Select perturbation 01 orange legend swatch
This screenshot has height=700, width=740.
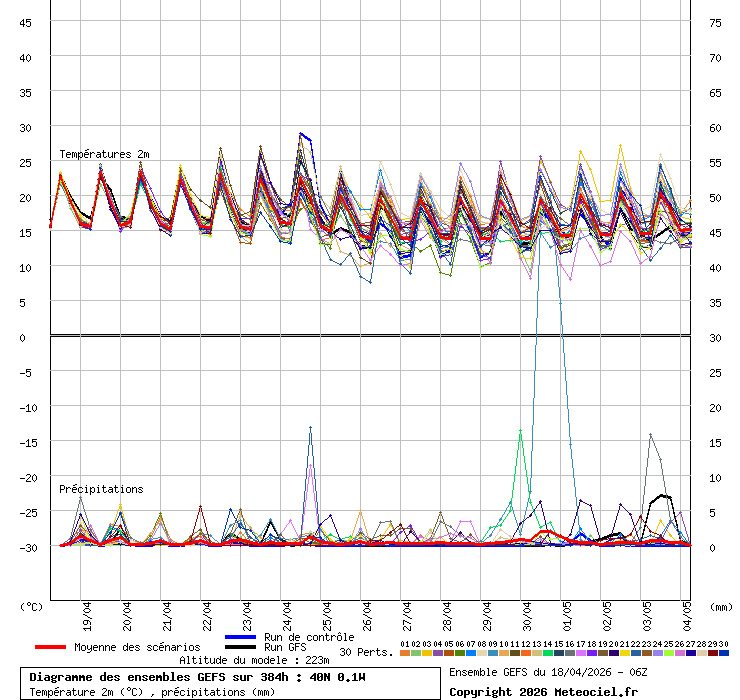click(405, 653)
